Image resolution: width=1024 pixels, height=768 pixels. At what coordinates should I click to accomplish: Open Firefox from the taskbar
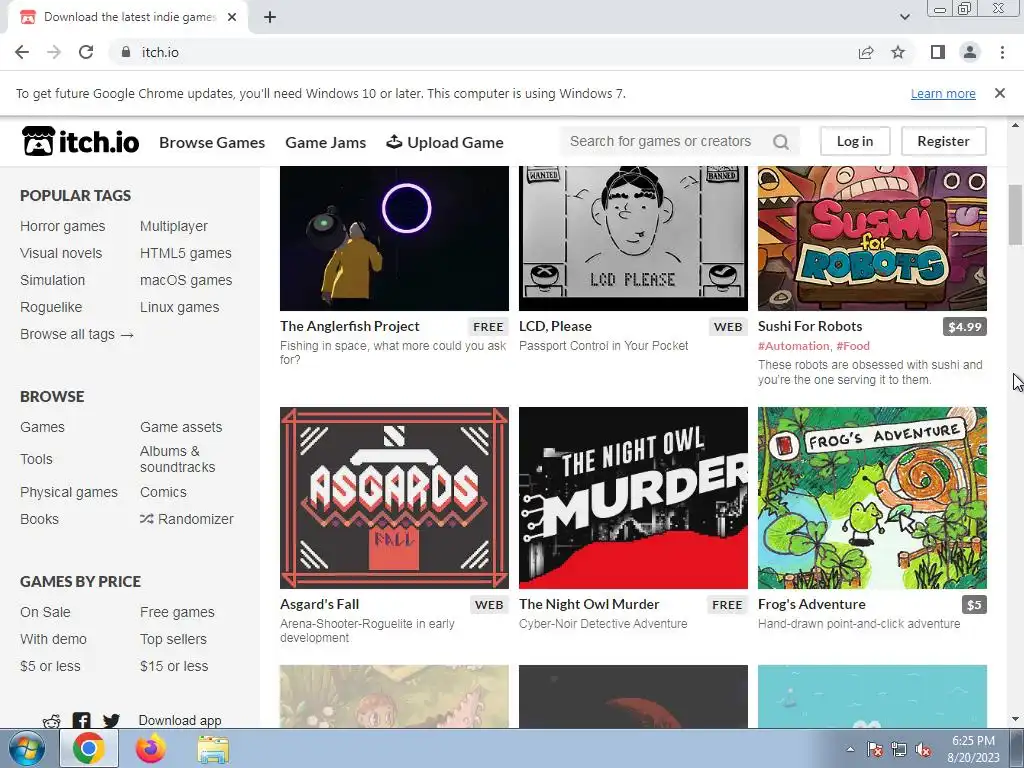click(x=151, y=748)
